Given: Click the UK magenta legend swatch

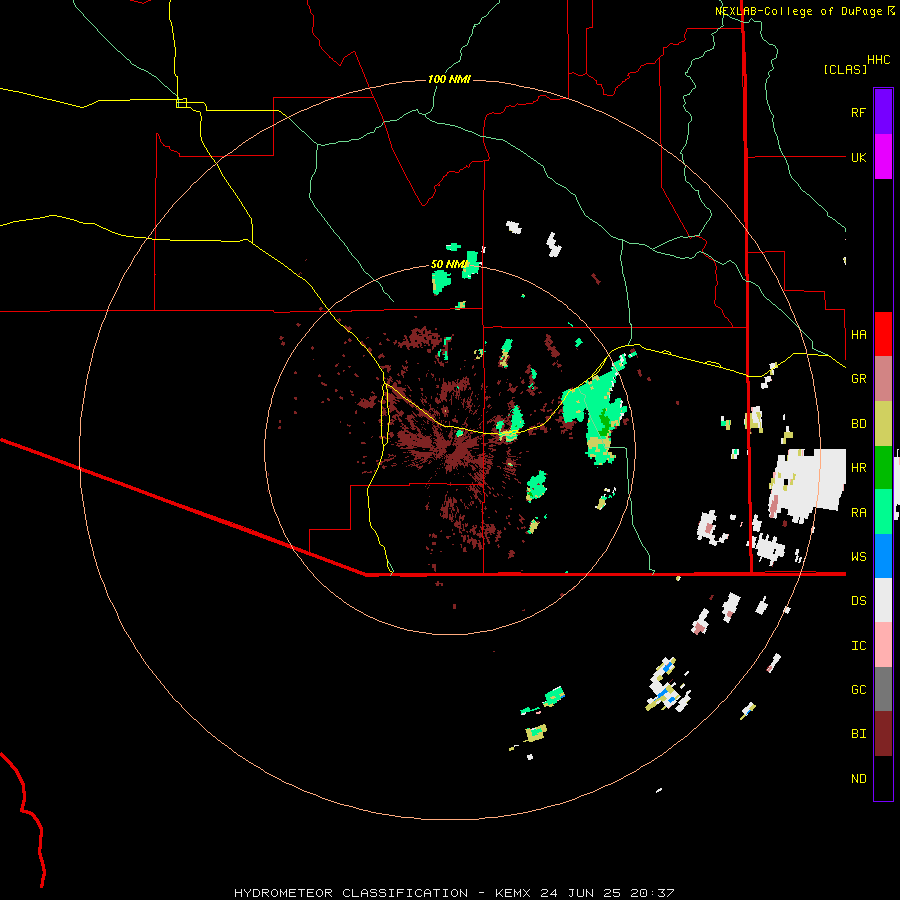Looking at the screenshot, I should pyautogui.click(x=883, y=157).
